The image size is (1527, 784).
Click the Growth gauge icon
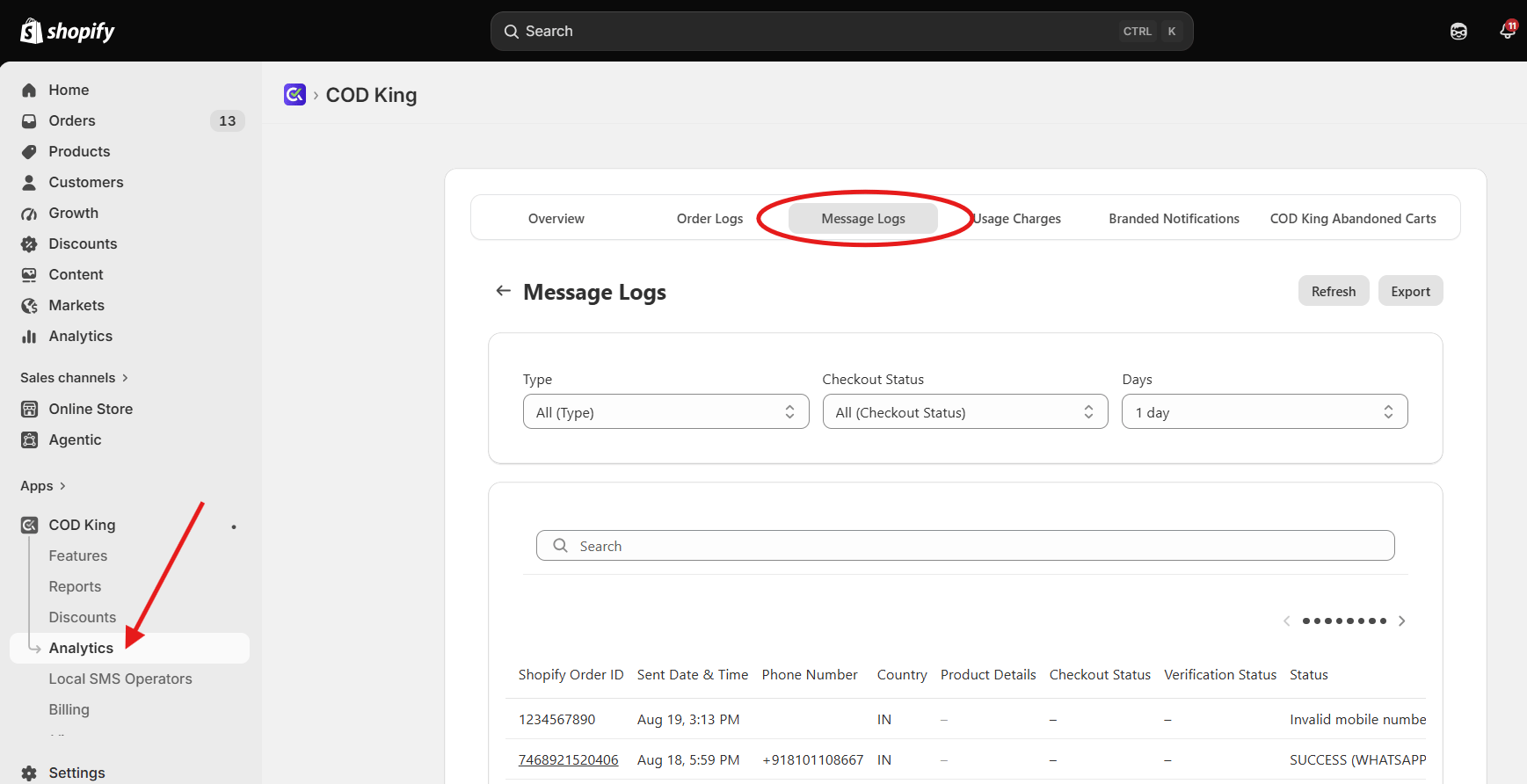tap(29, 213)
